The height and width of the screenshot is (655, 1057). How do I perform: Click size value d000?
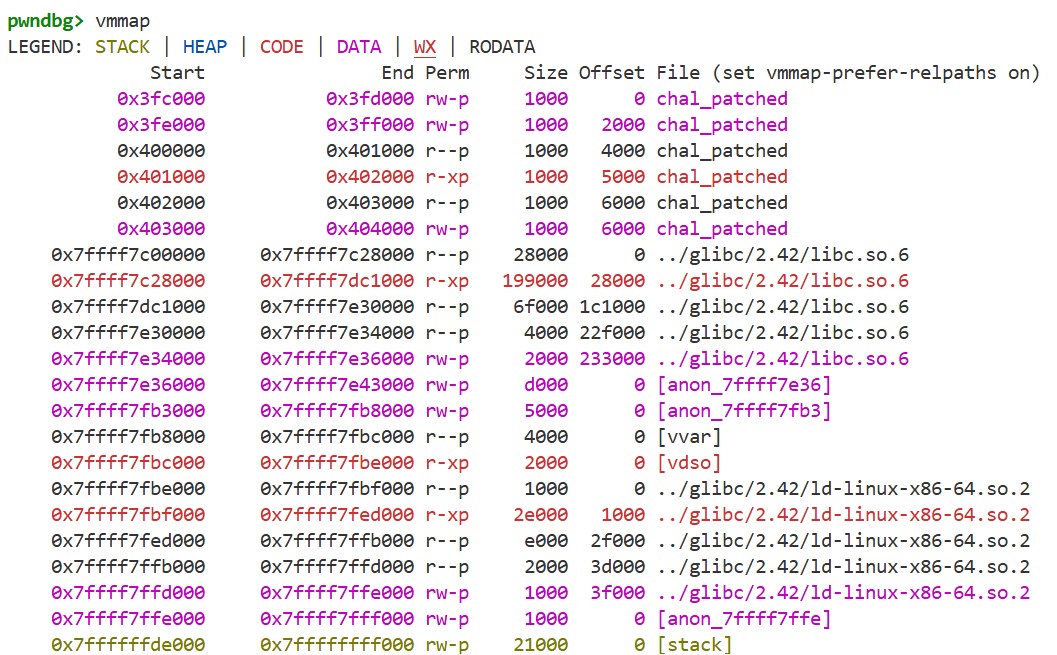[546, 385]
